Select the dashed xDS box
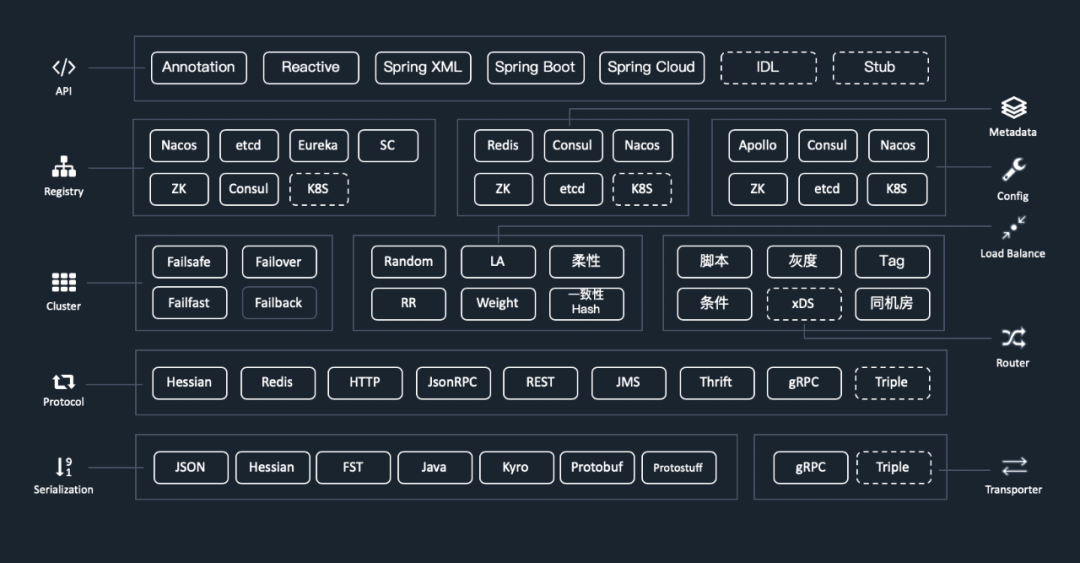 (804, 303)
